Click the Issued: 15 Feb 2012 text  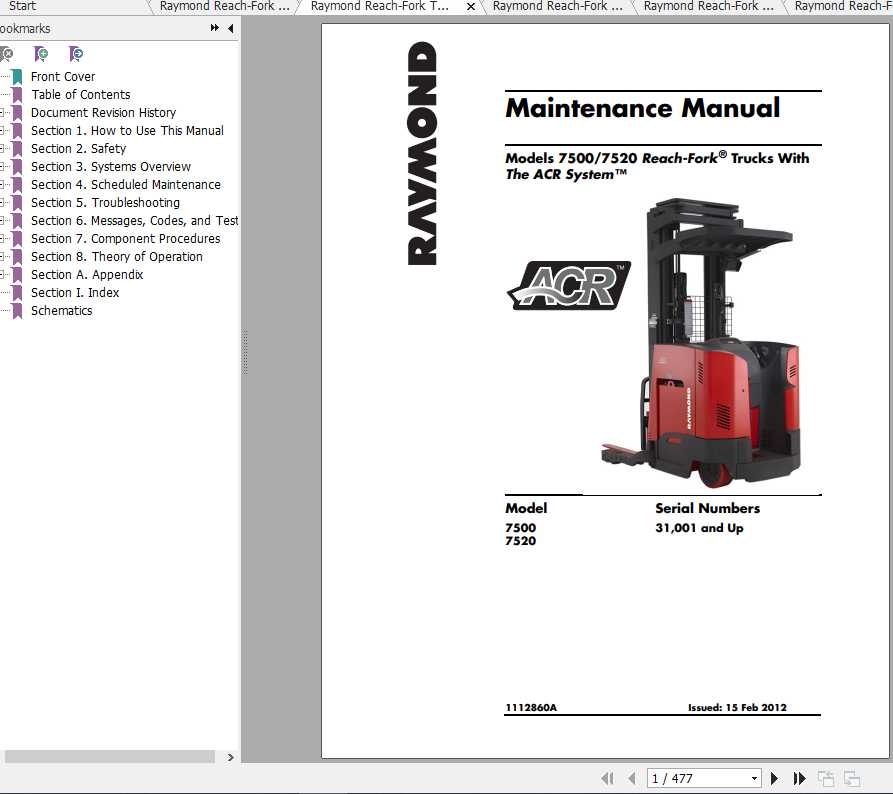(737, 707)
